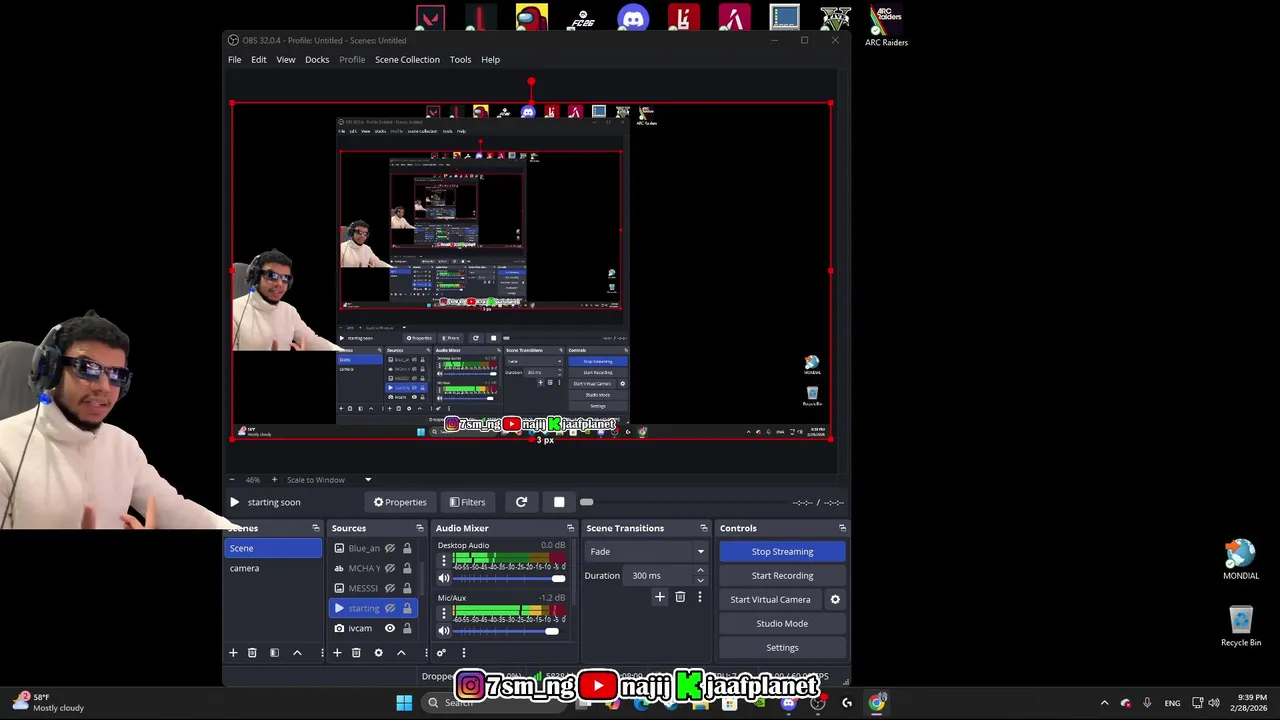This screenshot has height=720, width=1280.
Task: Restart media with the refresh icon
Action: (x=521, y=502)
